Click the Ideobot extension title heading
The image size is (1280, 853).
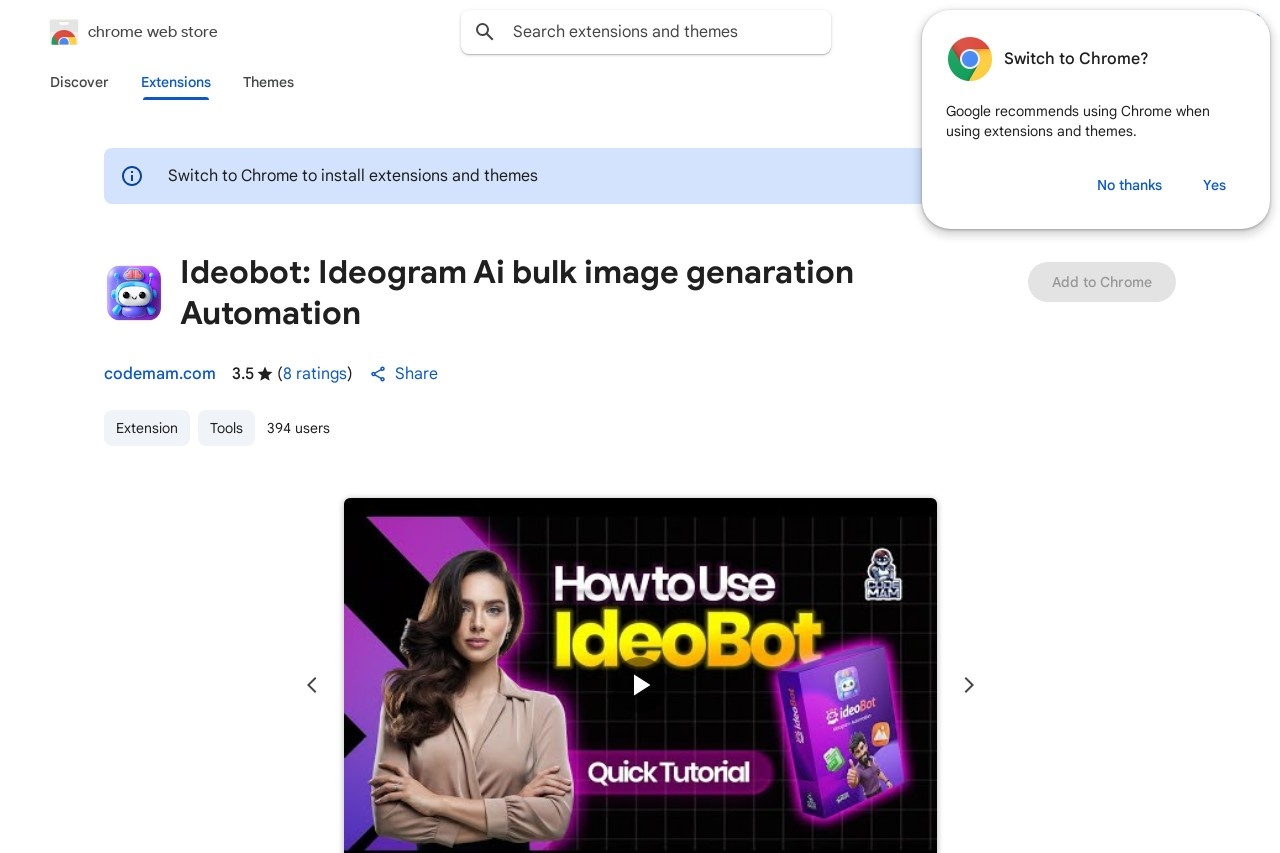coord(517,292)
